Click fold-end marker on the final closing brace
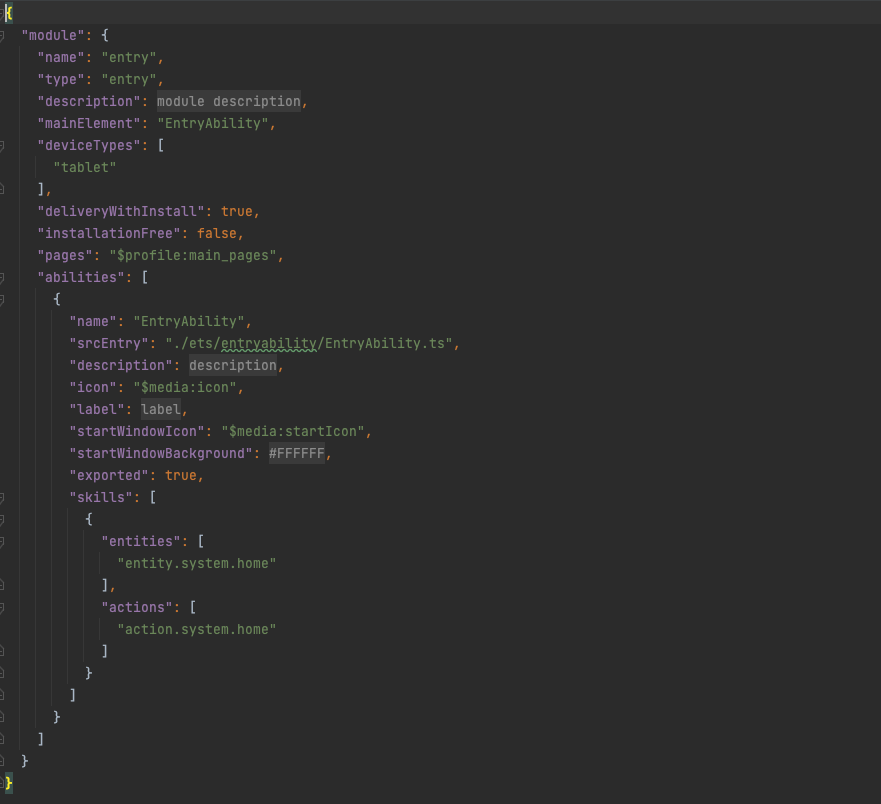The height and width of the screenshot is (804, 881). [x=2, y=783]
